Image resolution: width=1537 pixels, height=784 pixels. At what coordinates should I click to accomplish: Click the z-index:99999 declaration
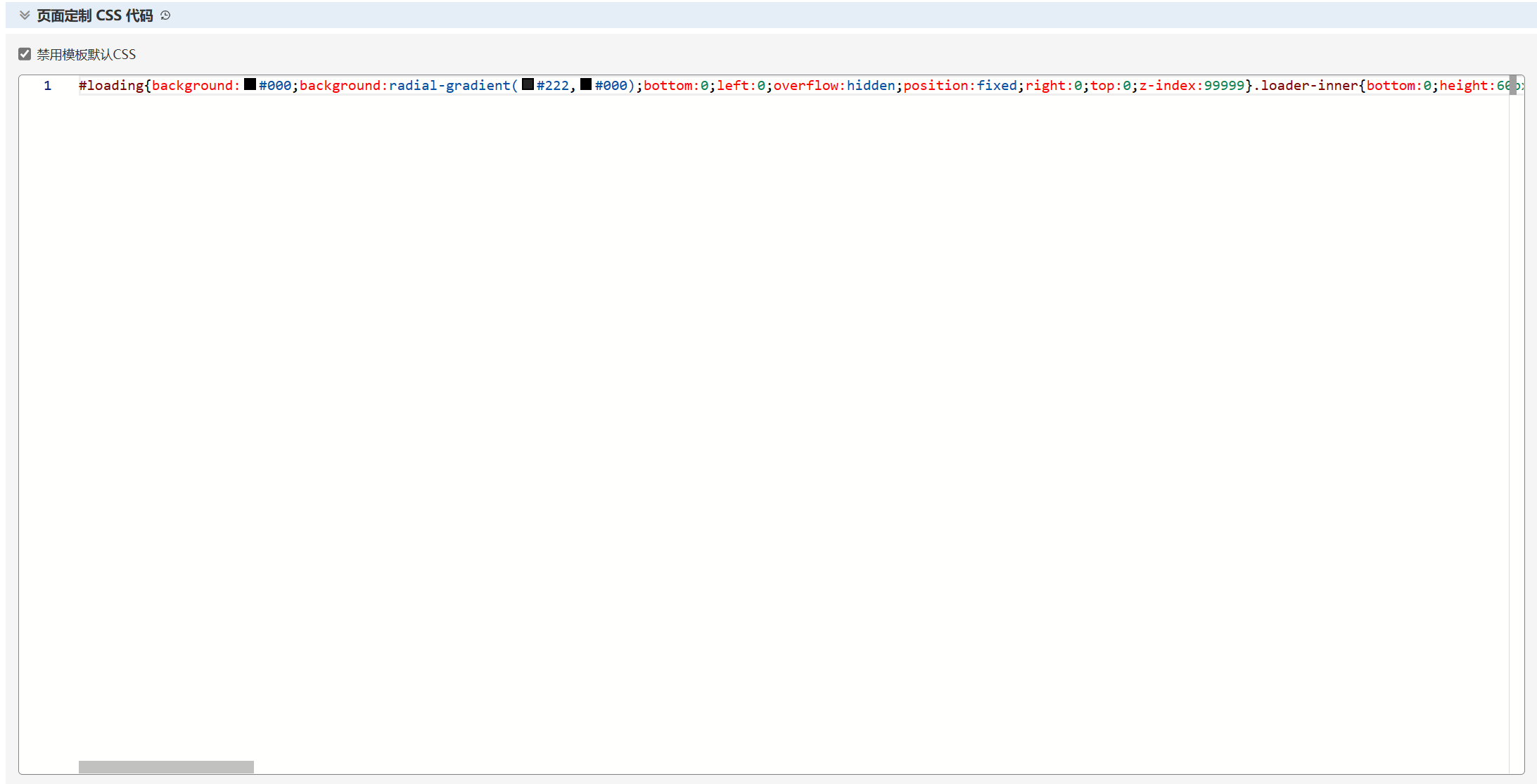1192,86
